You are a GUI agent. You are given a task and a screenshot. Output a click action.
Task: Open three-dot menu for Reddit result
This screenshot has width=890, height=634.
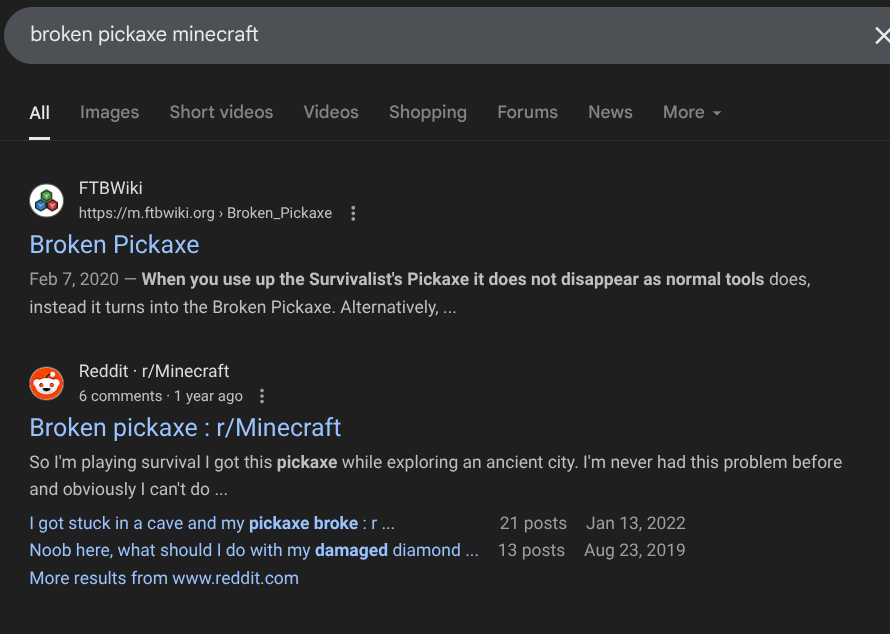coord(262,396)
